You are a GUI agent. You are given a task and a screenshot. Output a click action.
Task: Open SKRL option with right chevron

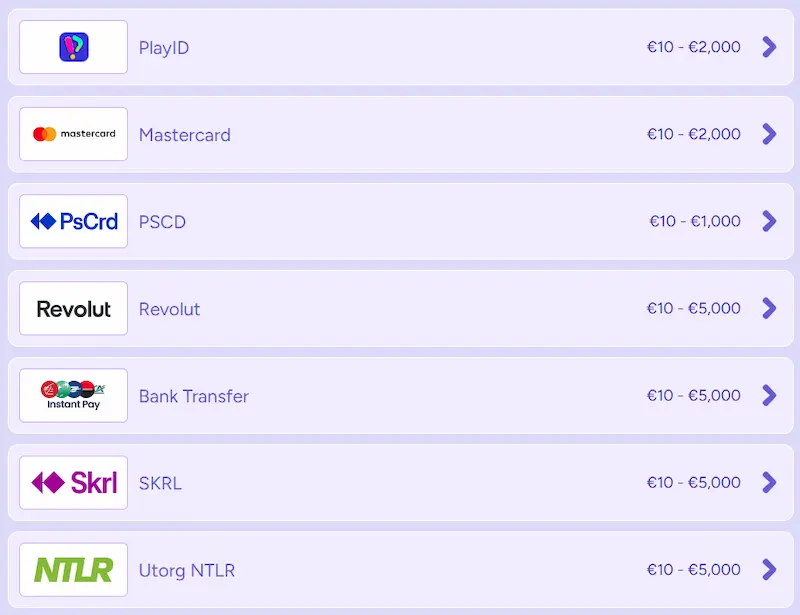point(768,483)
